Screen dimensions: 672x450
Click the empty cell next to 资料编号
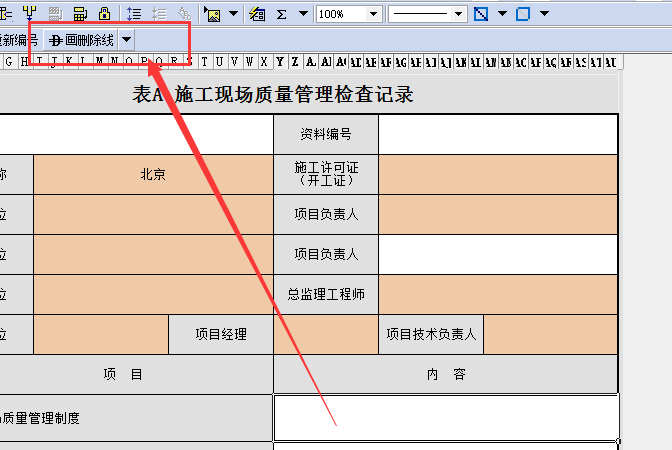click(x=498, y=134)
